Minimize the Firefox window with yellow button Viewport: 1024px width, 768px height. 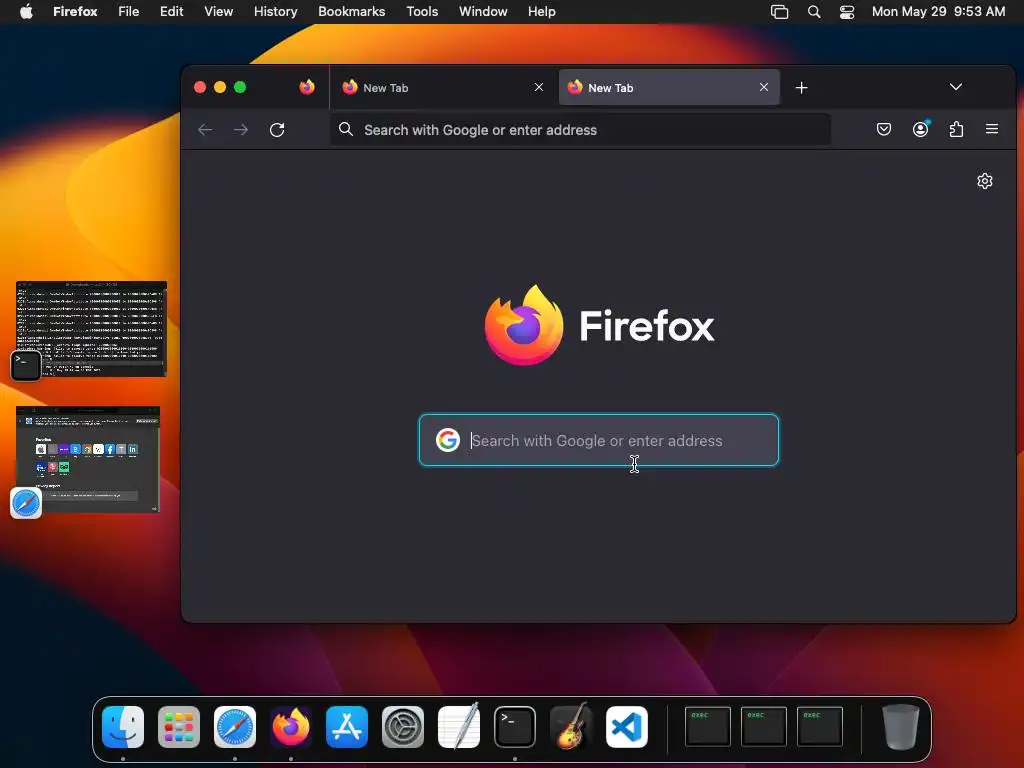coord(220,87)
